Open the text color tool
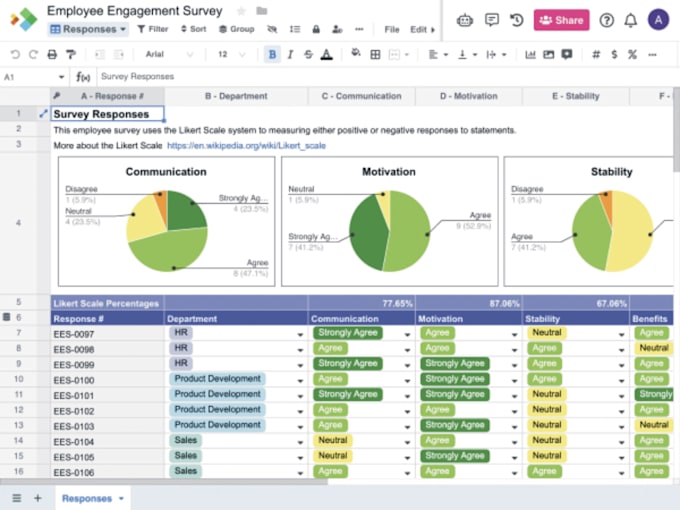Screen dimensions: 680x510 (327, 55)
